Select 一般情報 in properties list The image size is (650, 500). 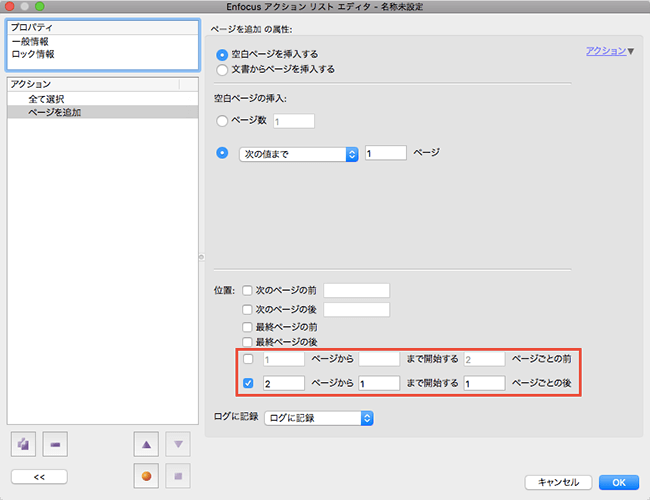pyautogui.click(x=30, y=41)
